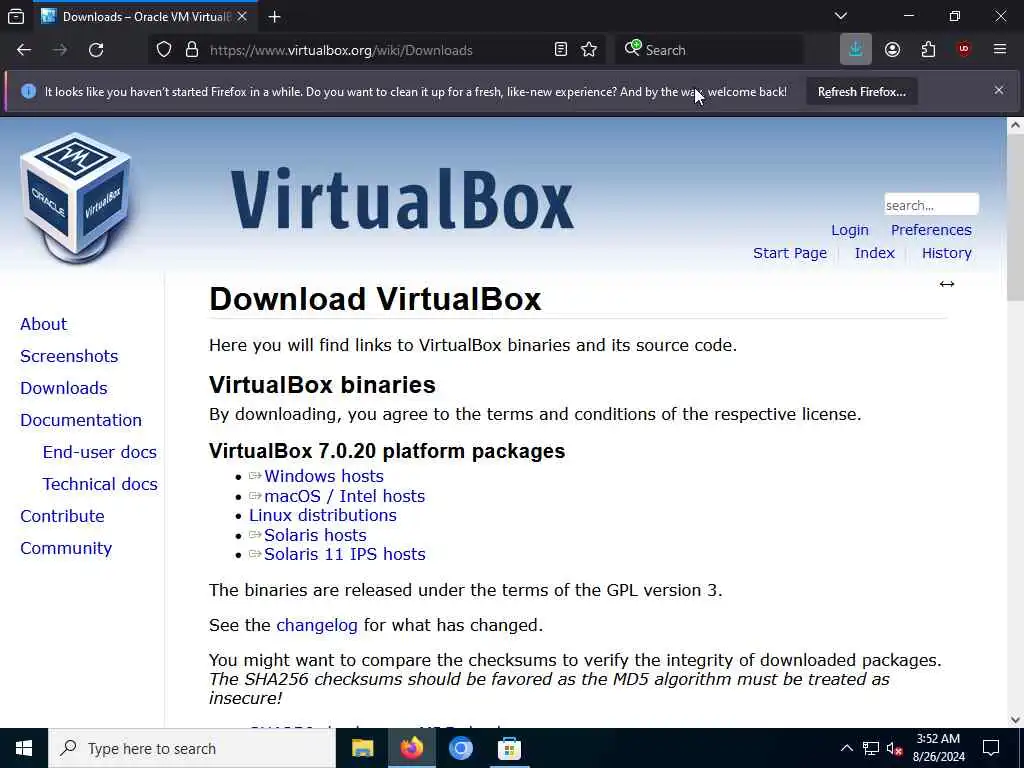The width and height of the screenshot is (1024, 768).
Task: Open End-user docs sidebar link
Action: tap(100, 452)
